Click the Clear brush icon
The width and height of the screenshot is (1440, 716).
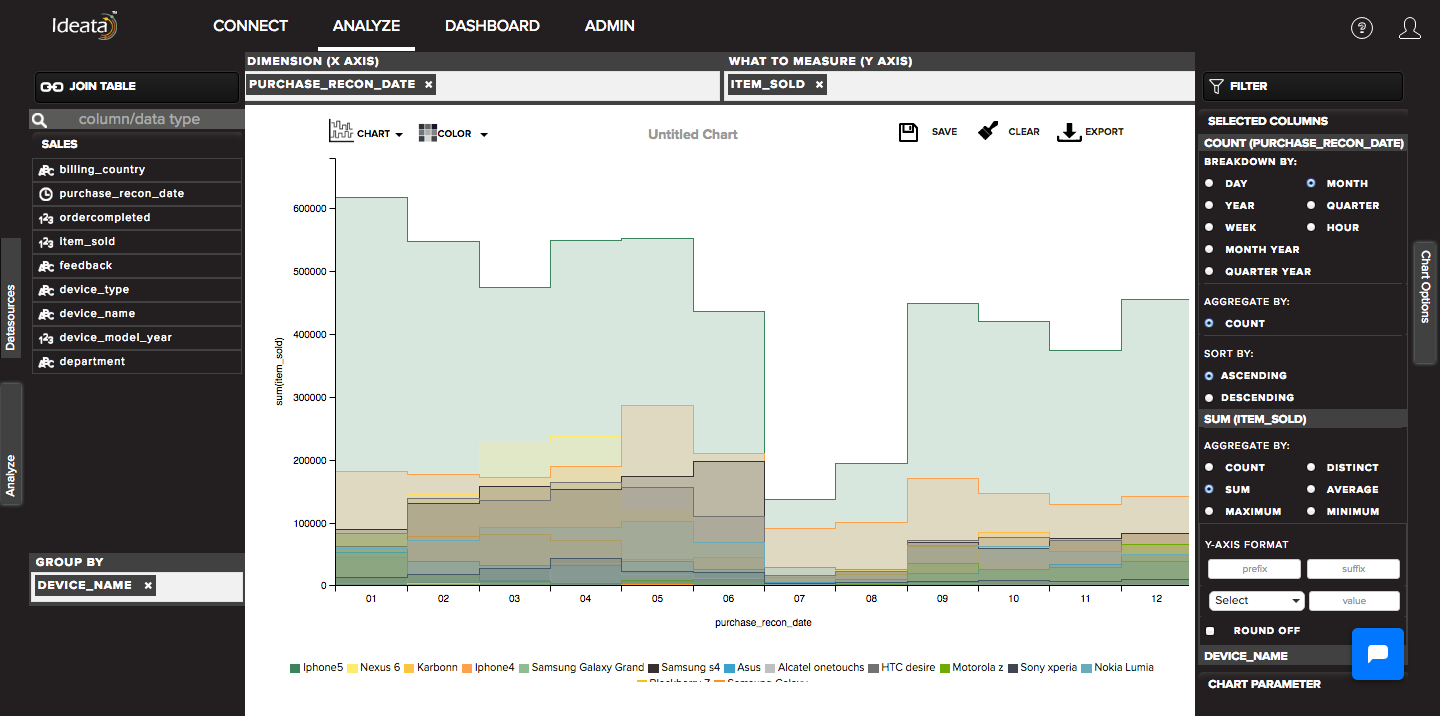[988, 131]
